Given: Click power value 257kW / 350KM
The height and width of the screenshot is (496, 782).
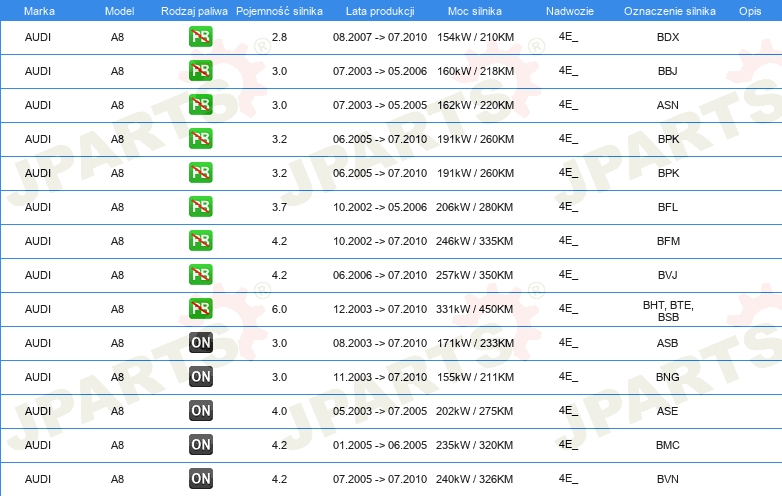Looking at the screenshot, I should coord(474,275).
